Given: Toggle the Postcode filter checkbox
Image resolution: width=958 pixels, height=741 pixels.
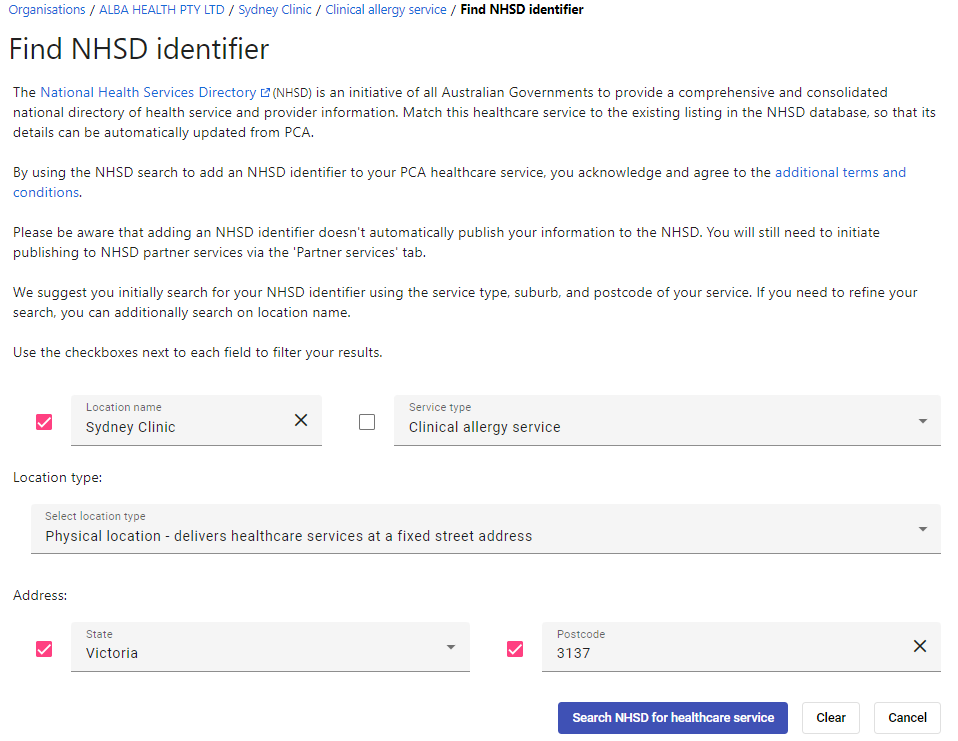Looking at the screenshot, I should pos(515,649).
